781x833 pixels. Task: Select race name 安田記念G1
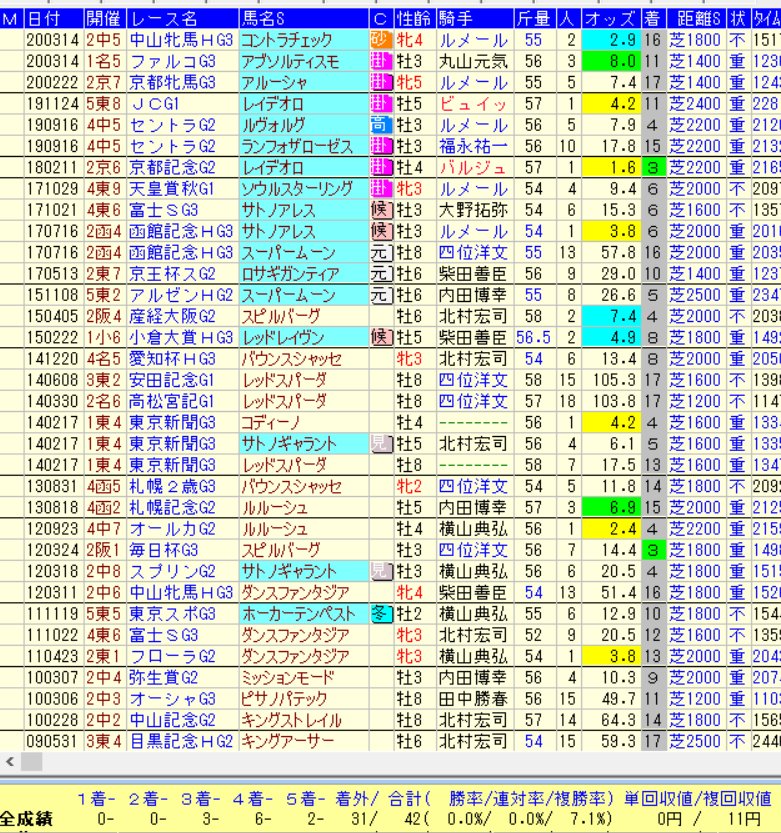[171, 380]
